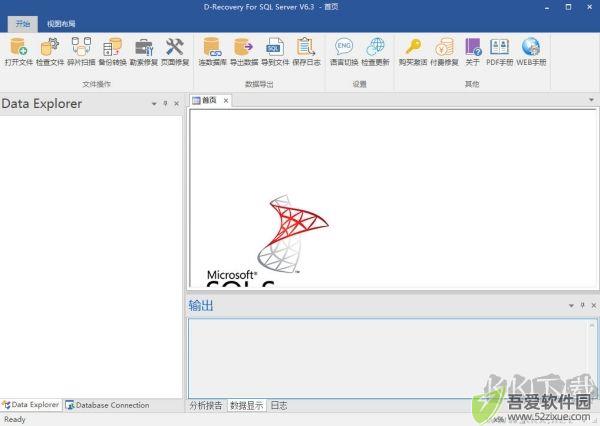This screenshot has width=600, height=426.
Task: Open the 输出 panel options dropdown
Action: (x=571, y=305)
